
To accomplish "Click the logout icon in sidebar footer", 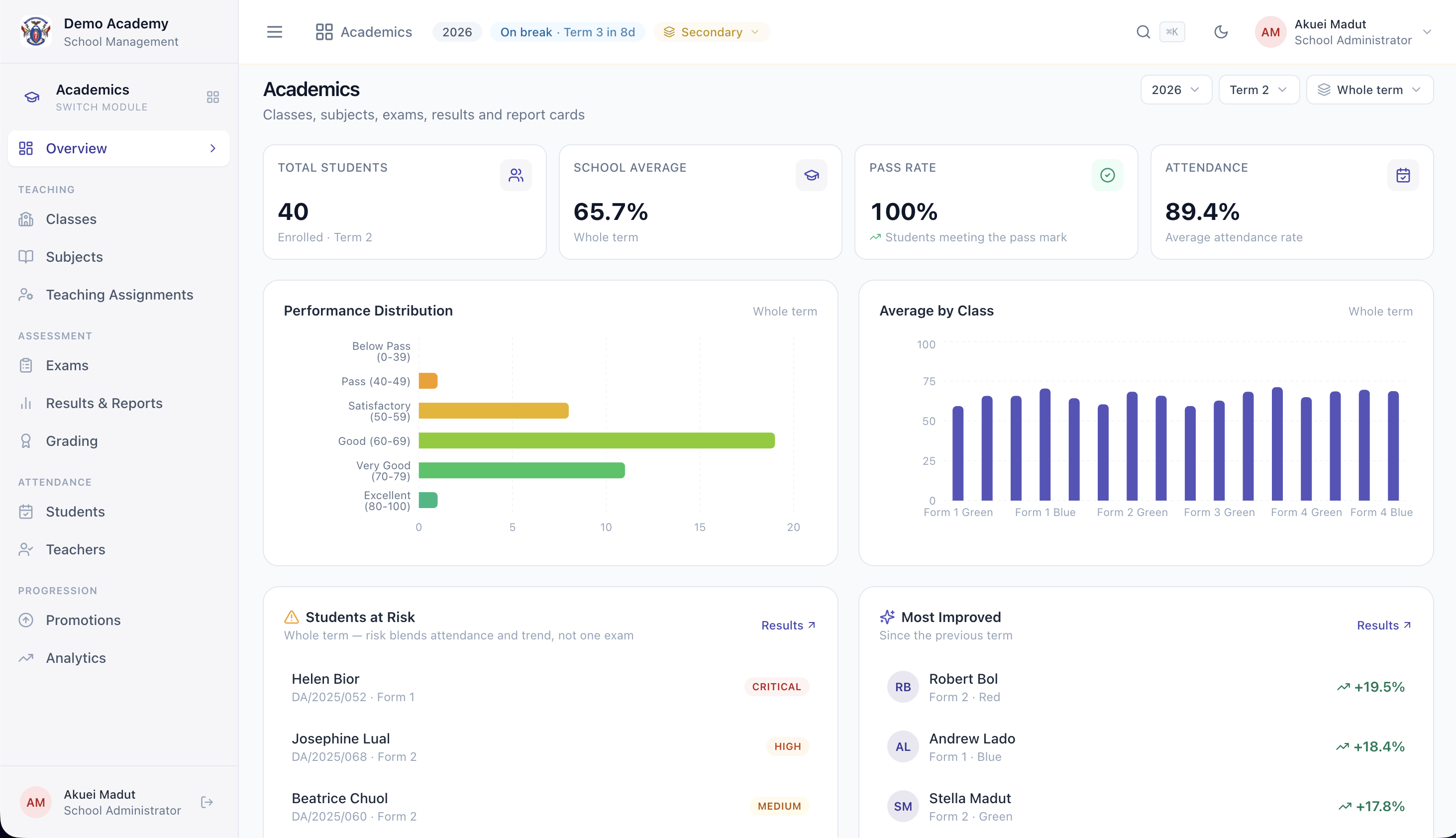I will [x=207, y=802].
